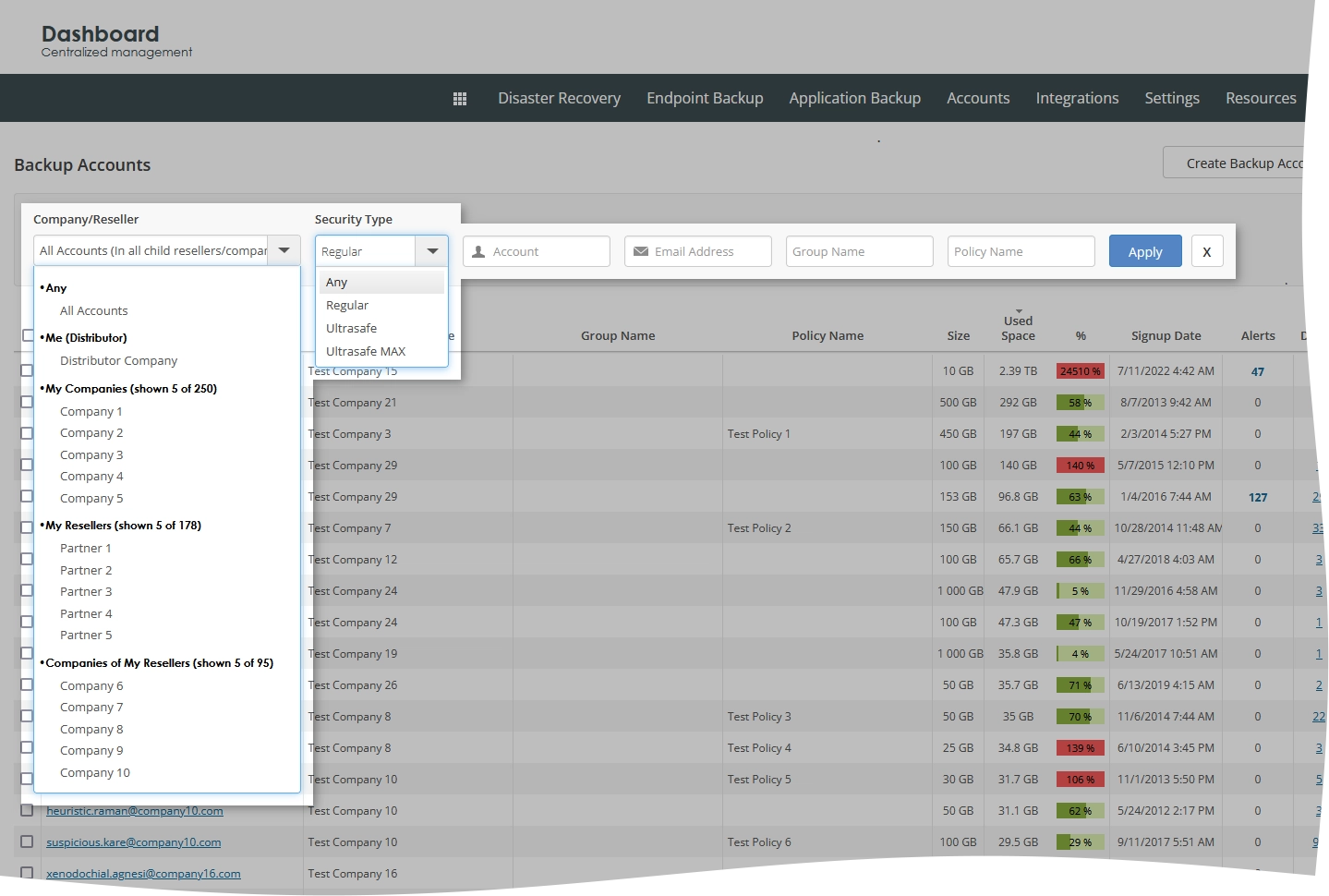Click the 5 % usage bar
Image resolution: width=1329 pixels, height=896 pixels.
1081,591
